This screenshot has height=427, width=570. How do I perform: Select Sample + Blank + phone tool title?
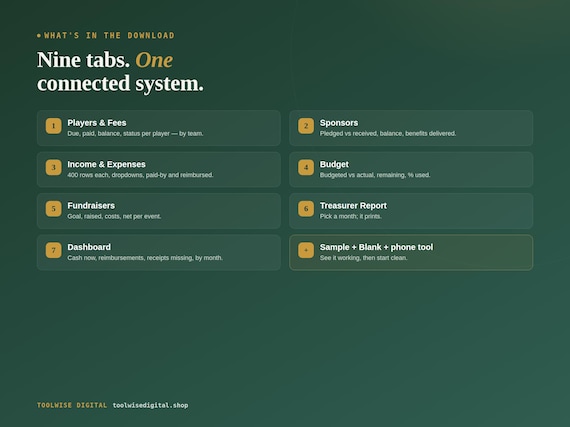pos(376,247)
